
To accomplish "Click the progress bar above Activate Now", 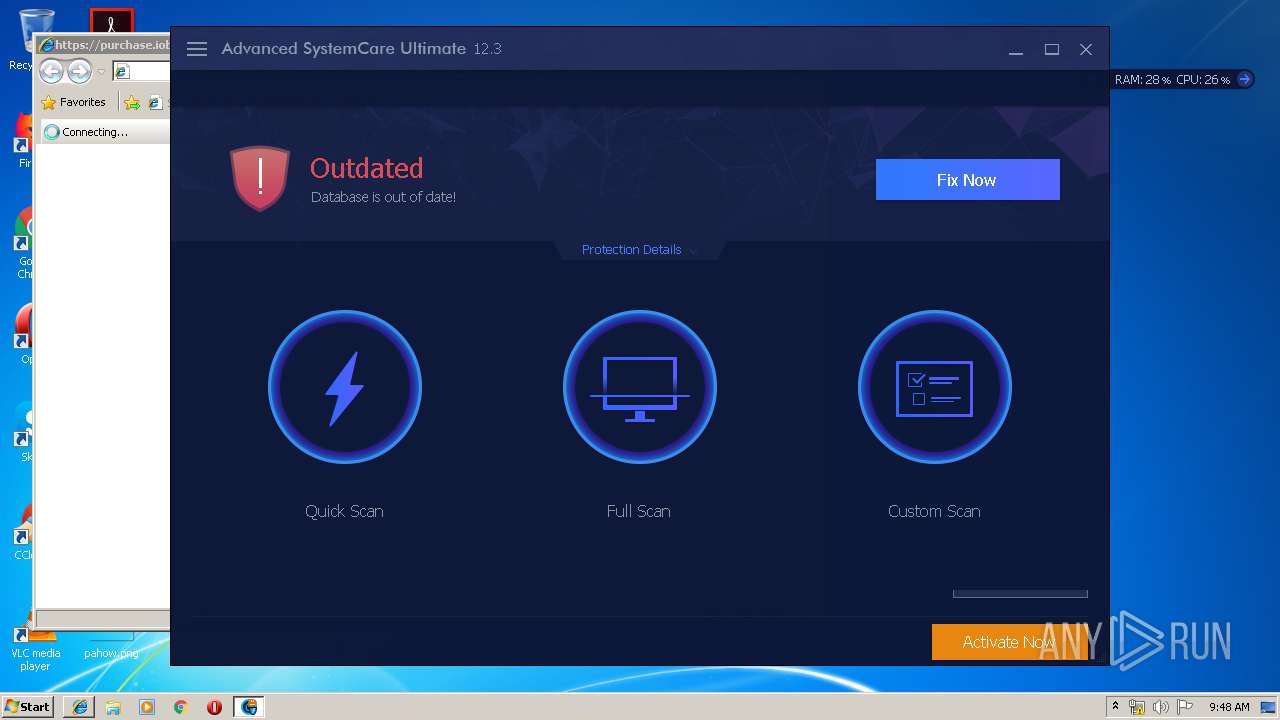I will (1020, 594).
